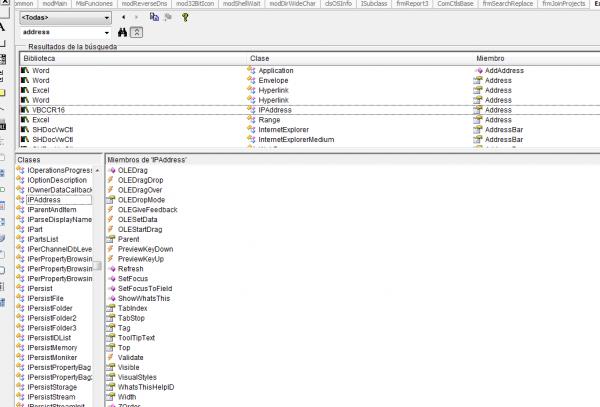Open the mod32BitIcon tab
The width and height of the screenshot is (600, 407).
coord(195,4)
